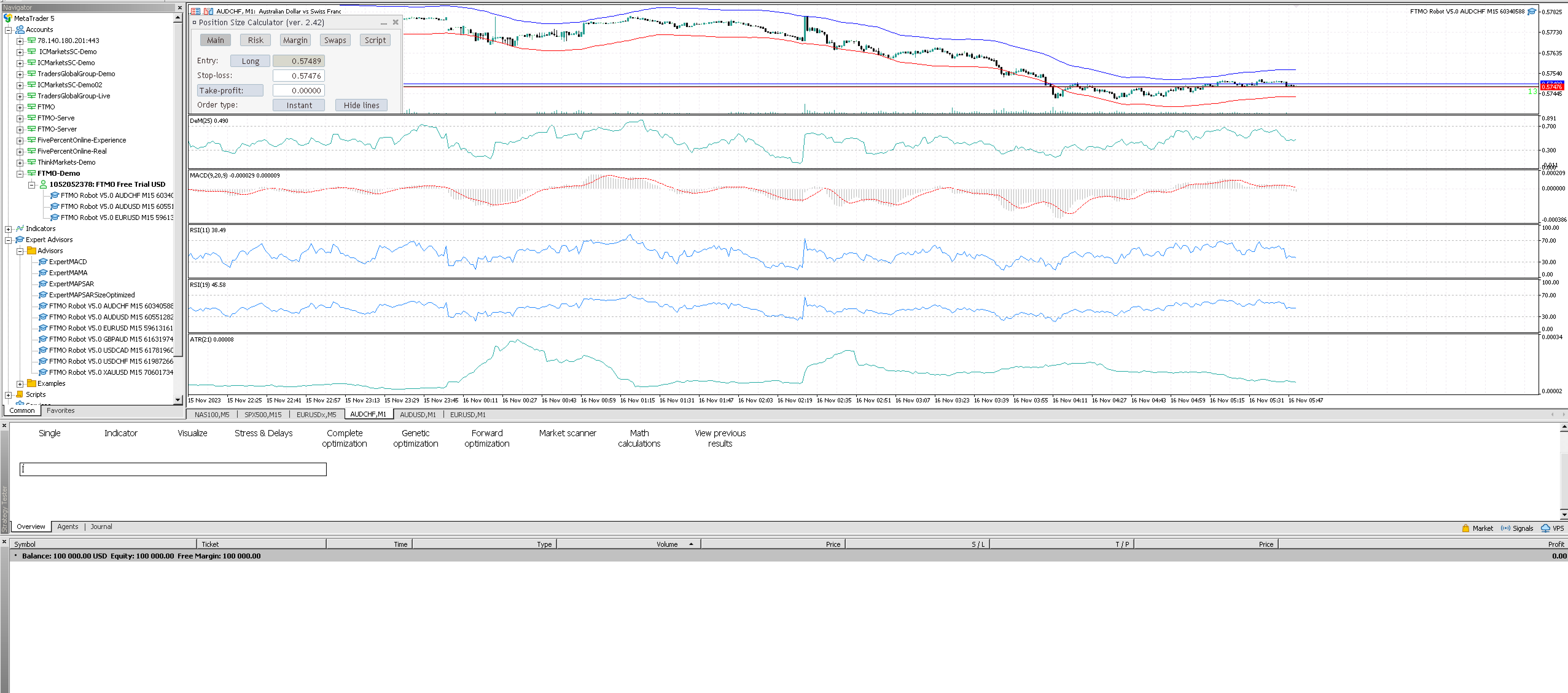1568x693 pixels.
Task: Collapse the Accounts tree node
Action: pyautogui.click(x=8, y=30)
